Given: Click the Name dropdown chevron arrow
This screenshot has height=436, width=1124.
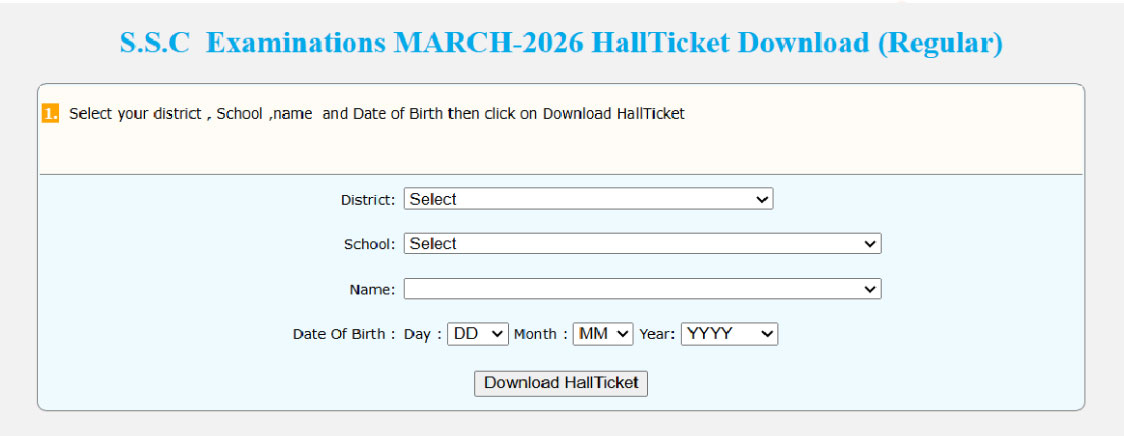Looking at the screenshot, I should click(x=870, y=289).
